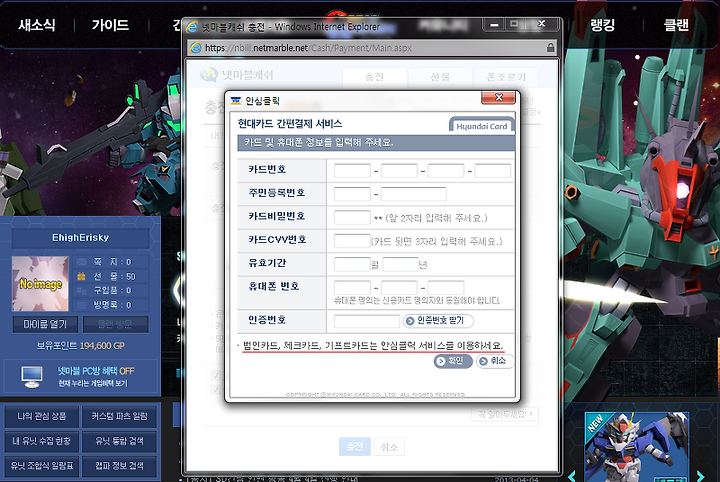Click the IE page icon in address bar
720x482 pixels.
tap(196, 48)
